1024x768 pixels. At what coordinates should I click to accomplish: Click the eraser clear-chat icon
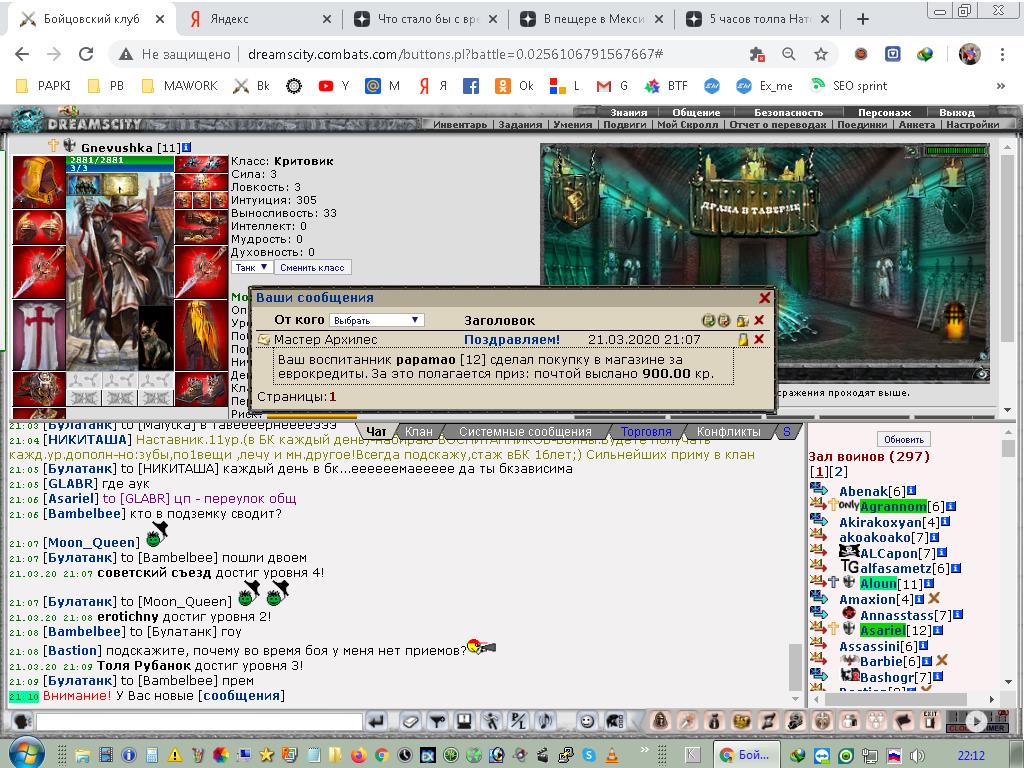[x=410, y=722]
